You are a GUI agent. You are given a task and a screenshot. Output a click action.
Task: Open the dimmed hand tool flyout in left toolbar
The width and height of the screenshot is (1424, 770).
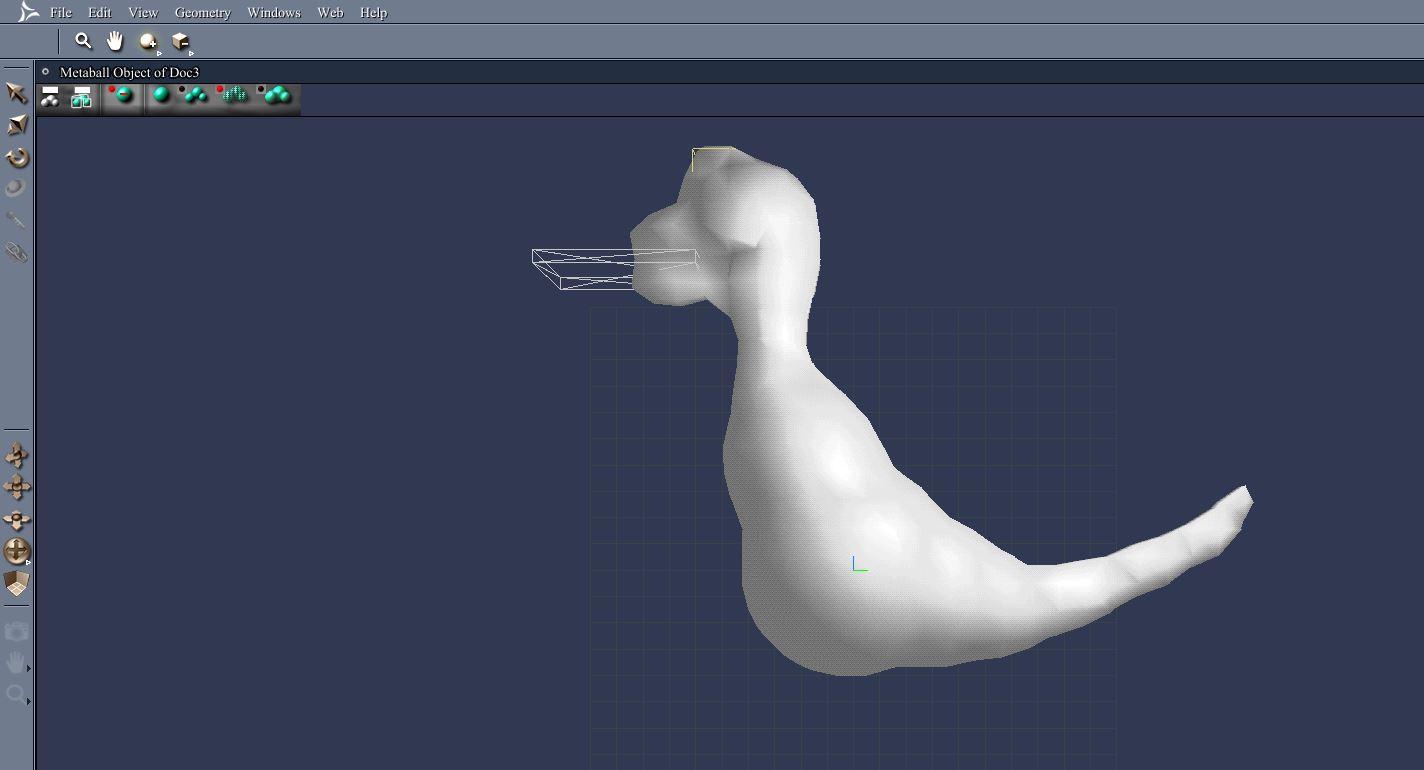tap(16, 662)
